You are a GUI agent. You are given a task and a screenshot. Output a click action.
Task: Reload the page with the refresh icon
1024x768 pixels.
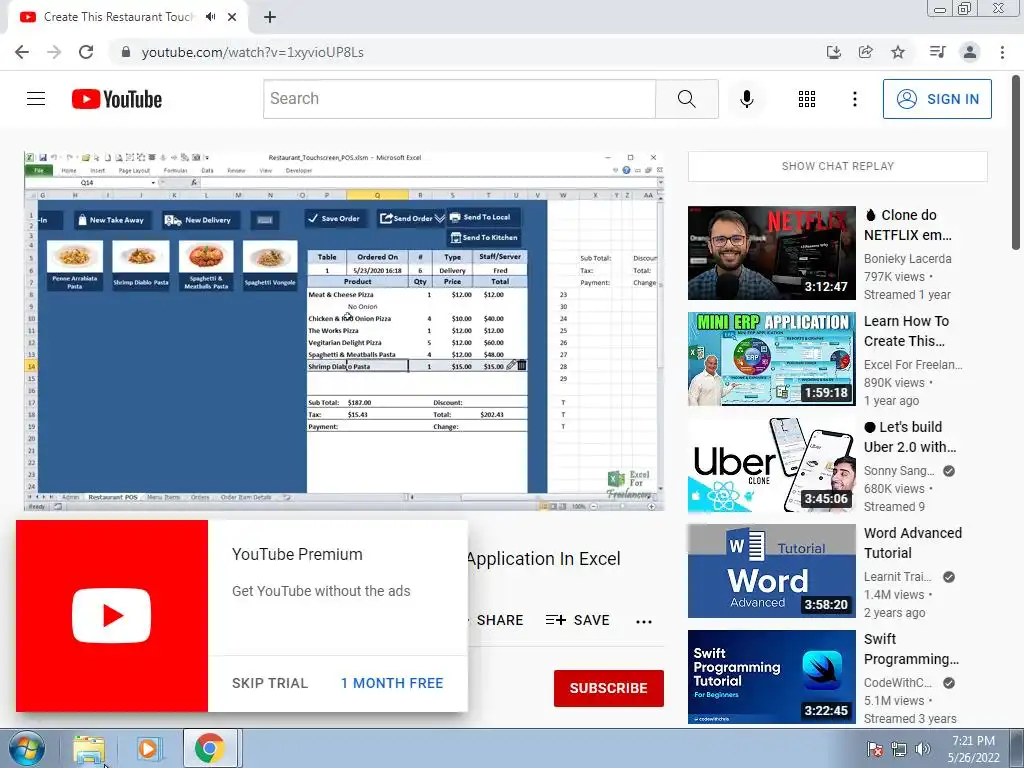pos(86,52)
